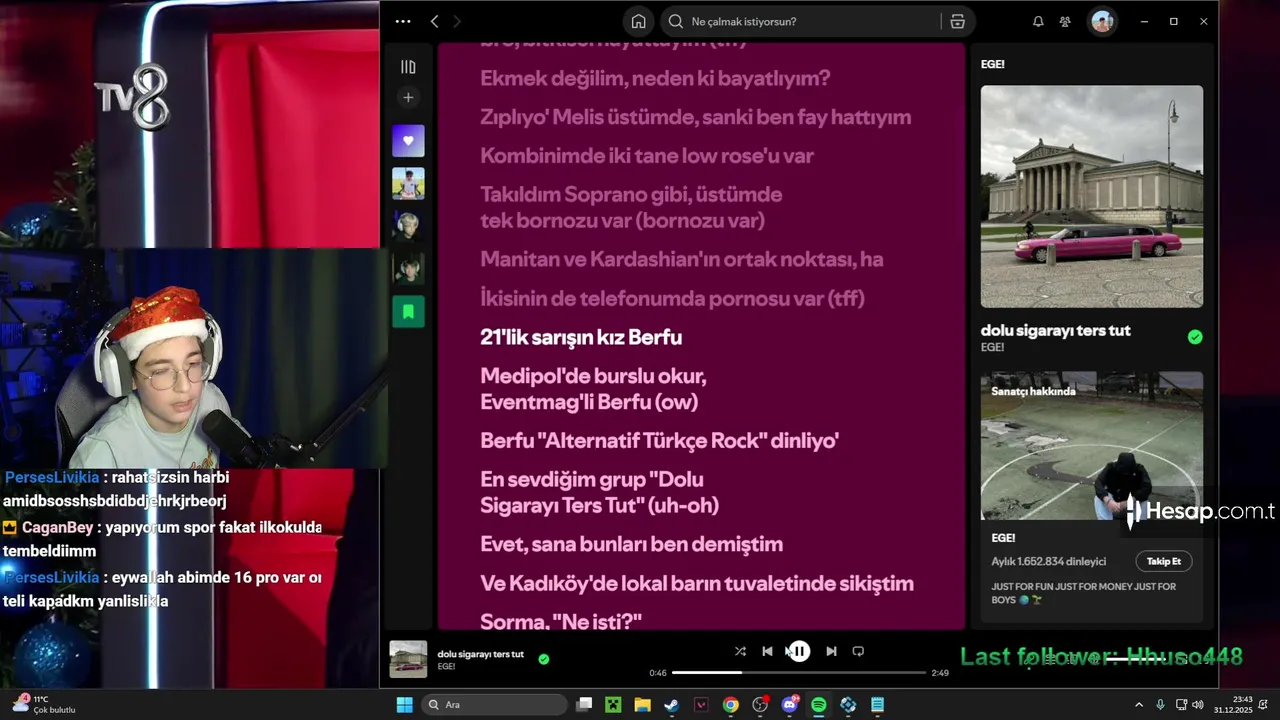Toggle the green saved checkmark in the right panel
The height and width of the screenshot is (720, 1280).
pos(1195,337)
